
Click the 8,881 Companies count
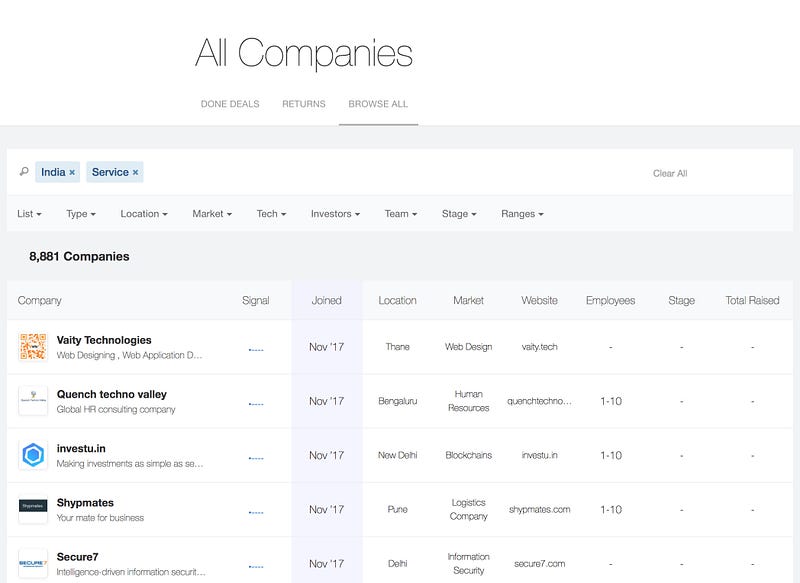point(79,256)
